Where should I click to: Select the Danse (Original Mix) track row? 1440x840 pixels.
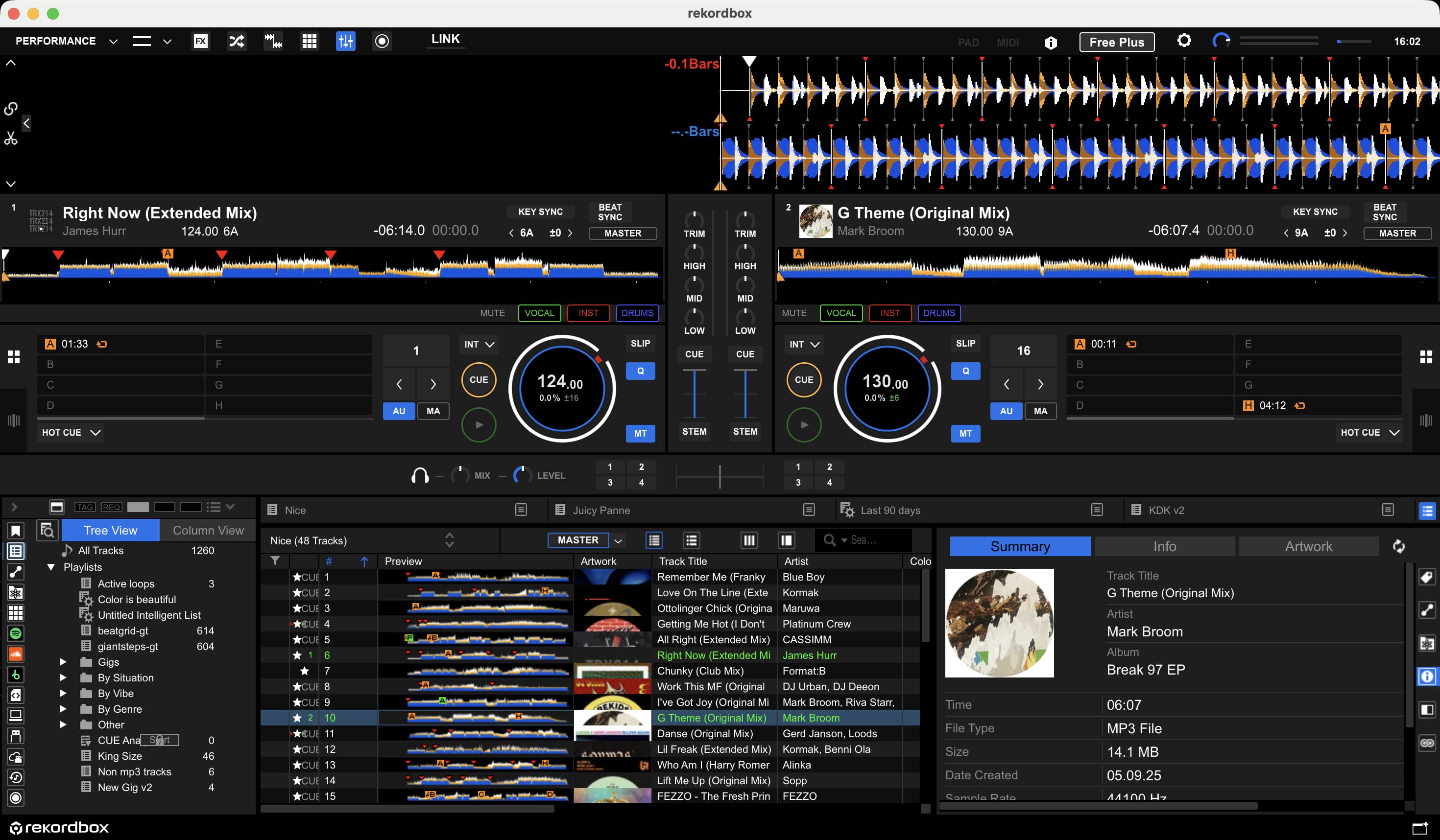click(590, 733)
